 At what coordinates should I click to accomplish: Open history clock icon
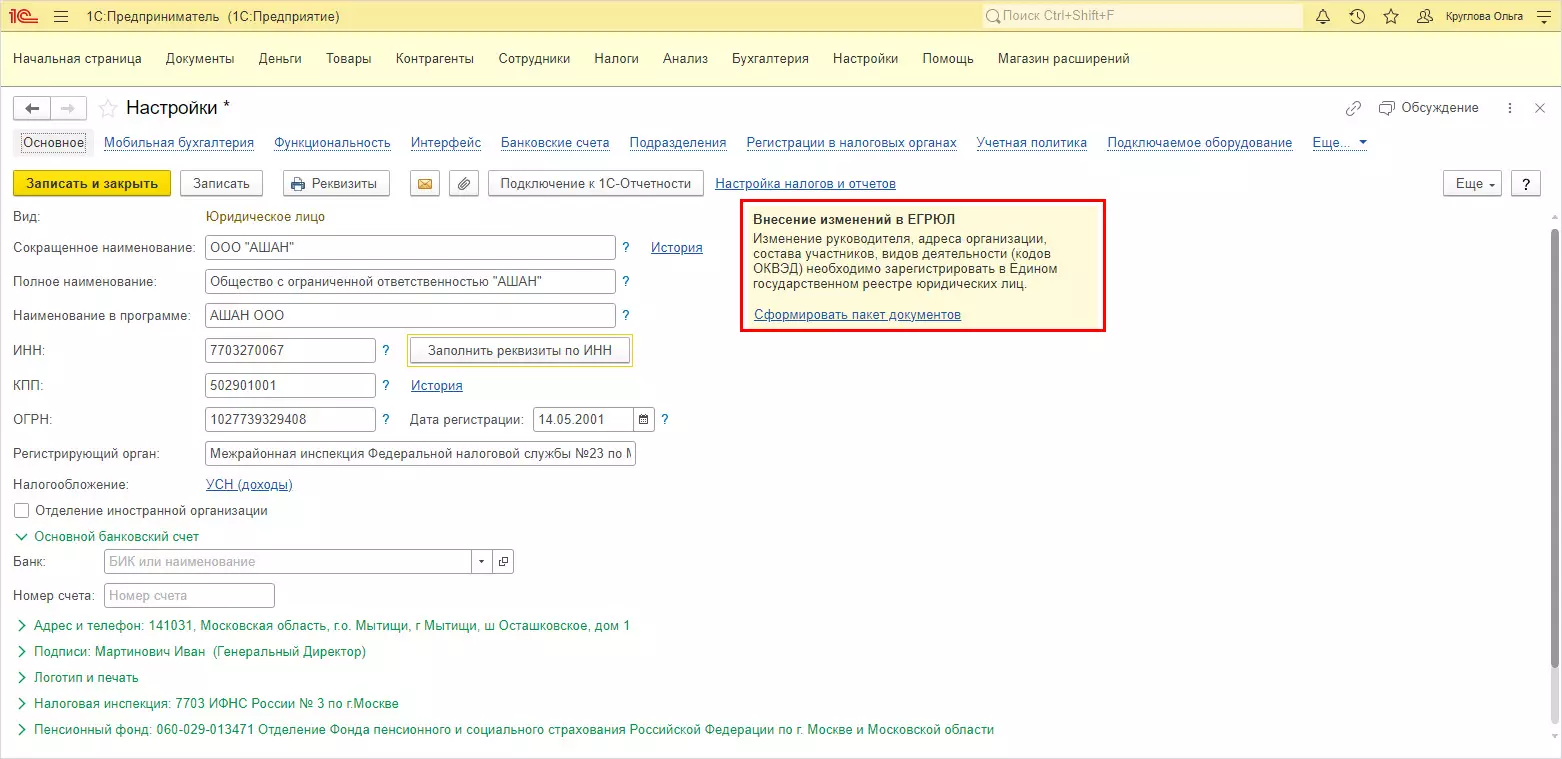pyautogui.click(x=1357, y=17)
